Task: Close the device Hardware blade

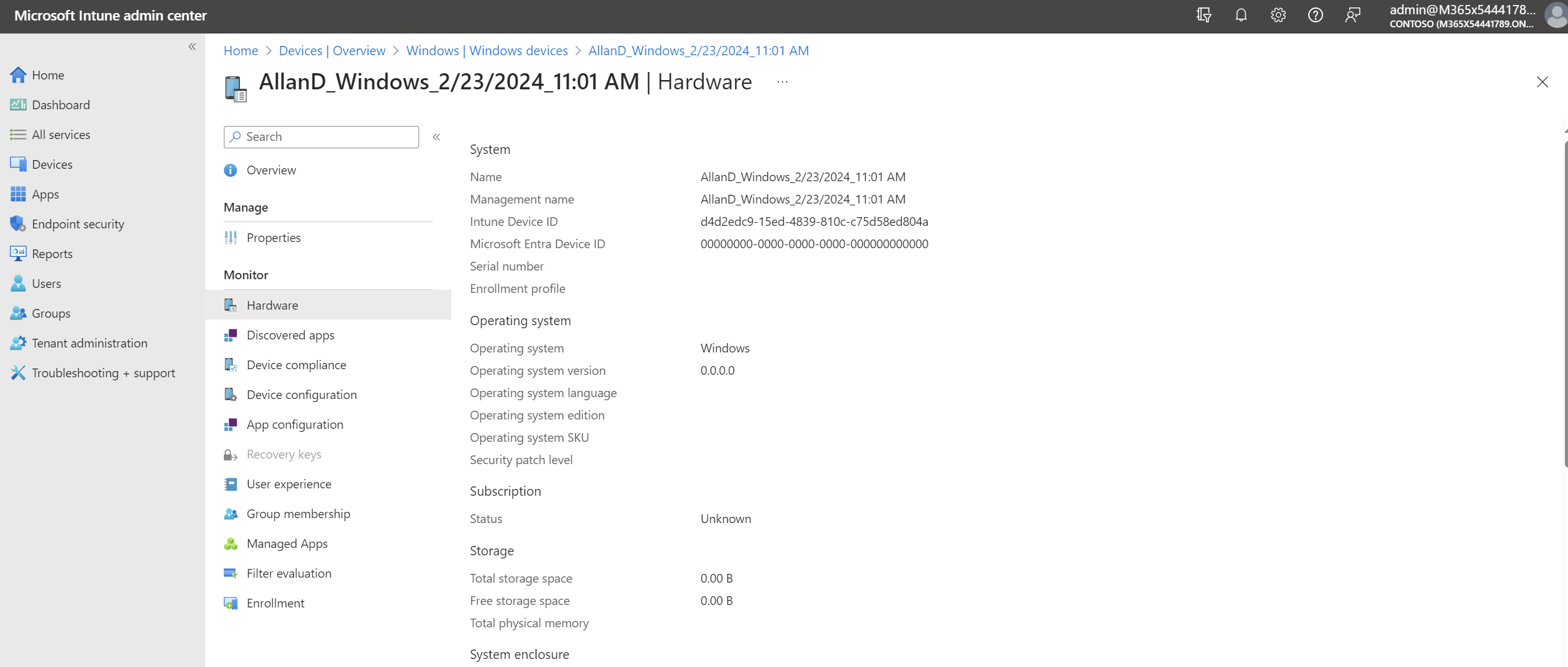Action: click(1542, 82)
